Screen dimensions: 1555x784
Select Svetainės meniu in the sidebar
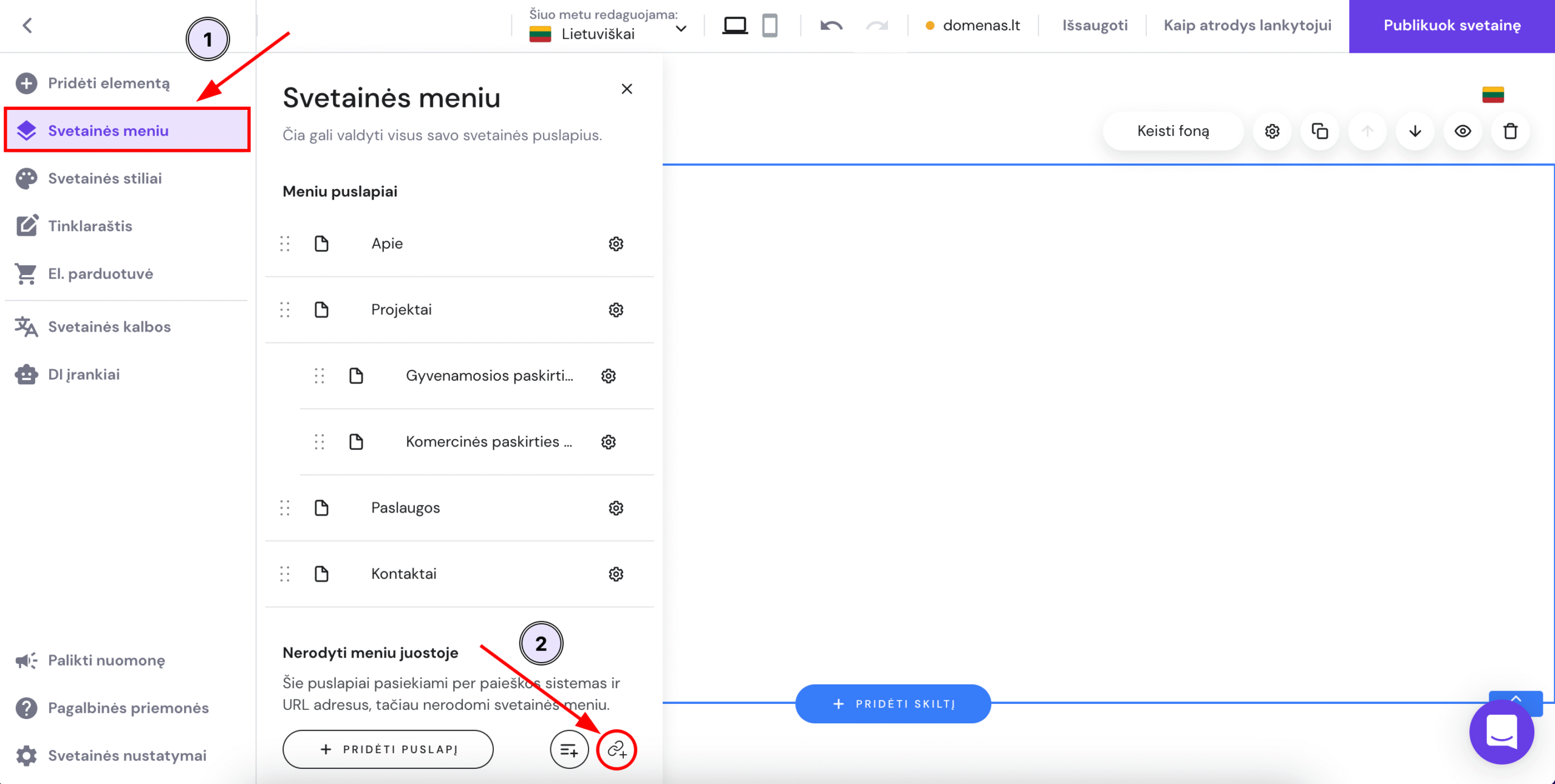point(109,130)
